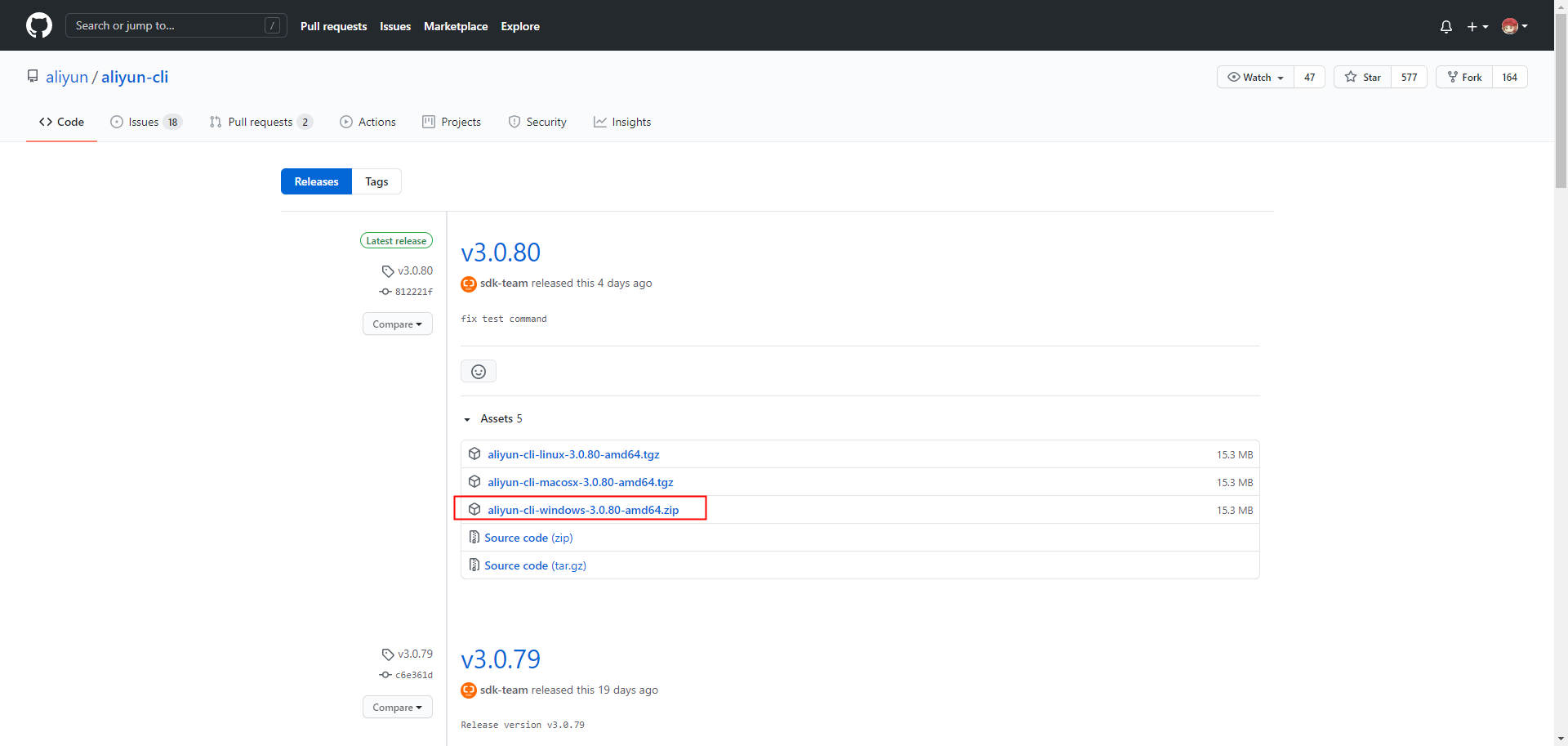The image size is (1568, 746).
Task: Star the repository
Action: pos(1362,77)
